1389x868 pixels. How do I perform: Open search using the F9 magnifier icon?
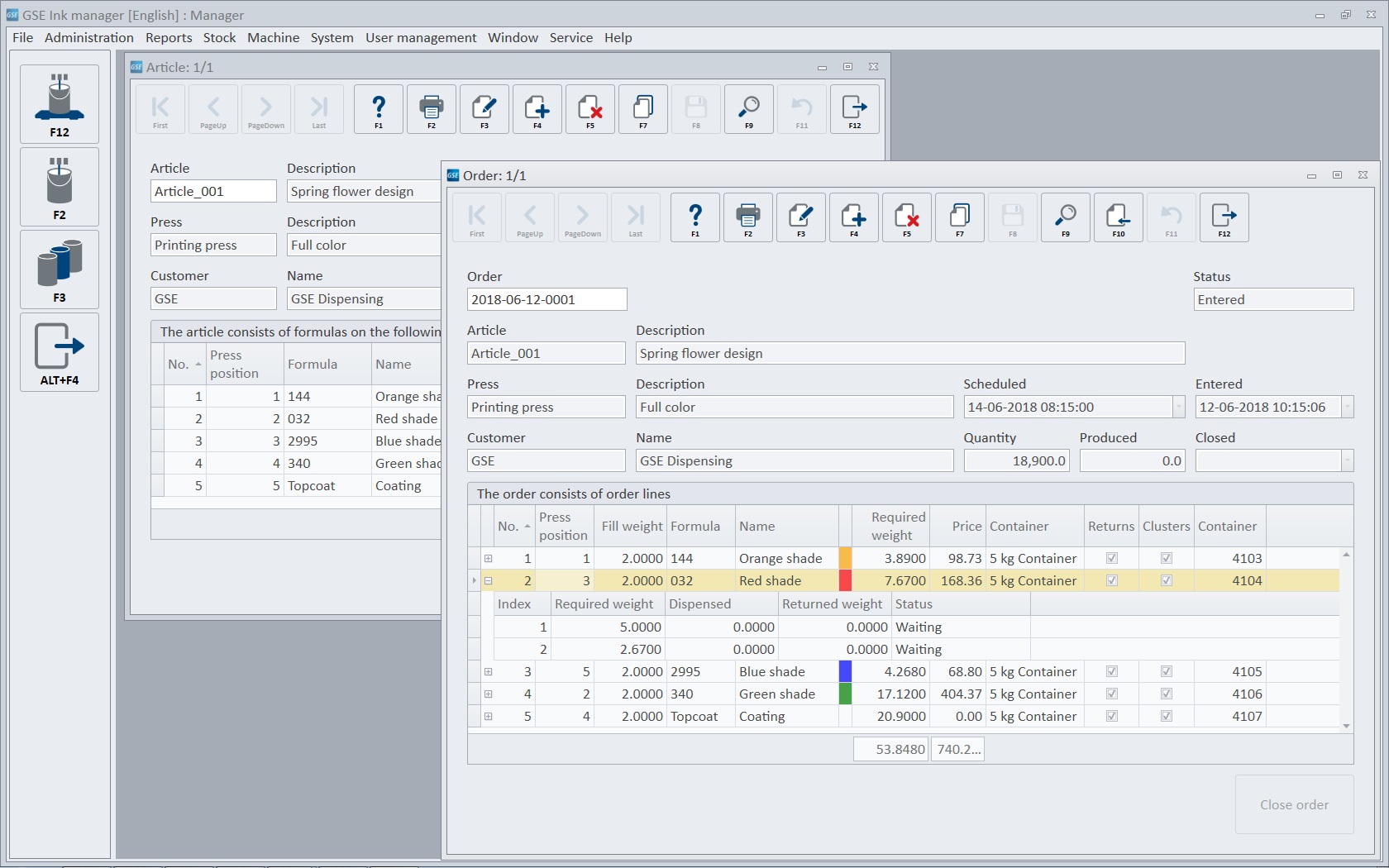pos(1065,217)
